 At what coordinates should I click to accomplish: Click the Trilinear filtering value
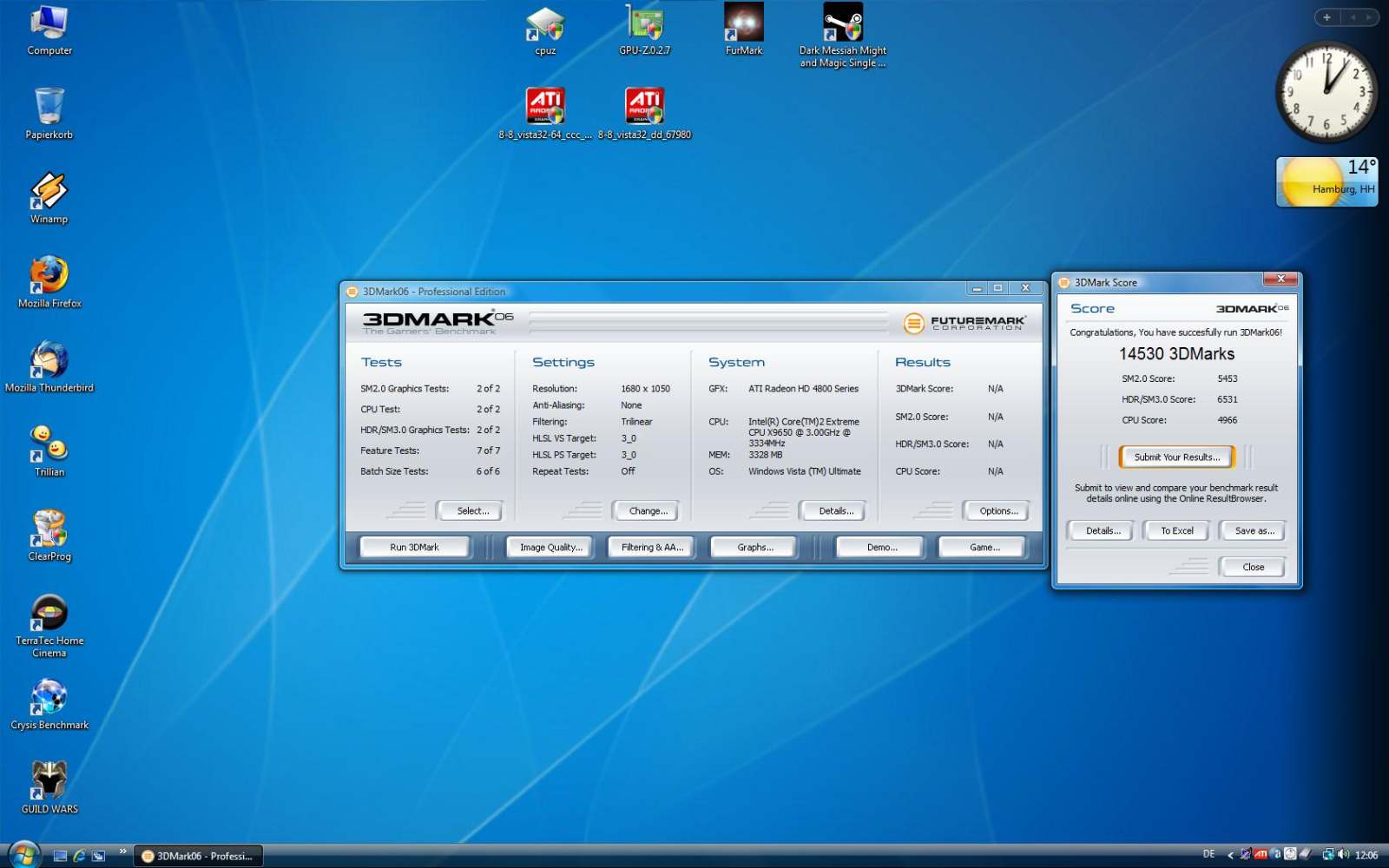click(636, 422)
